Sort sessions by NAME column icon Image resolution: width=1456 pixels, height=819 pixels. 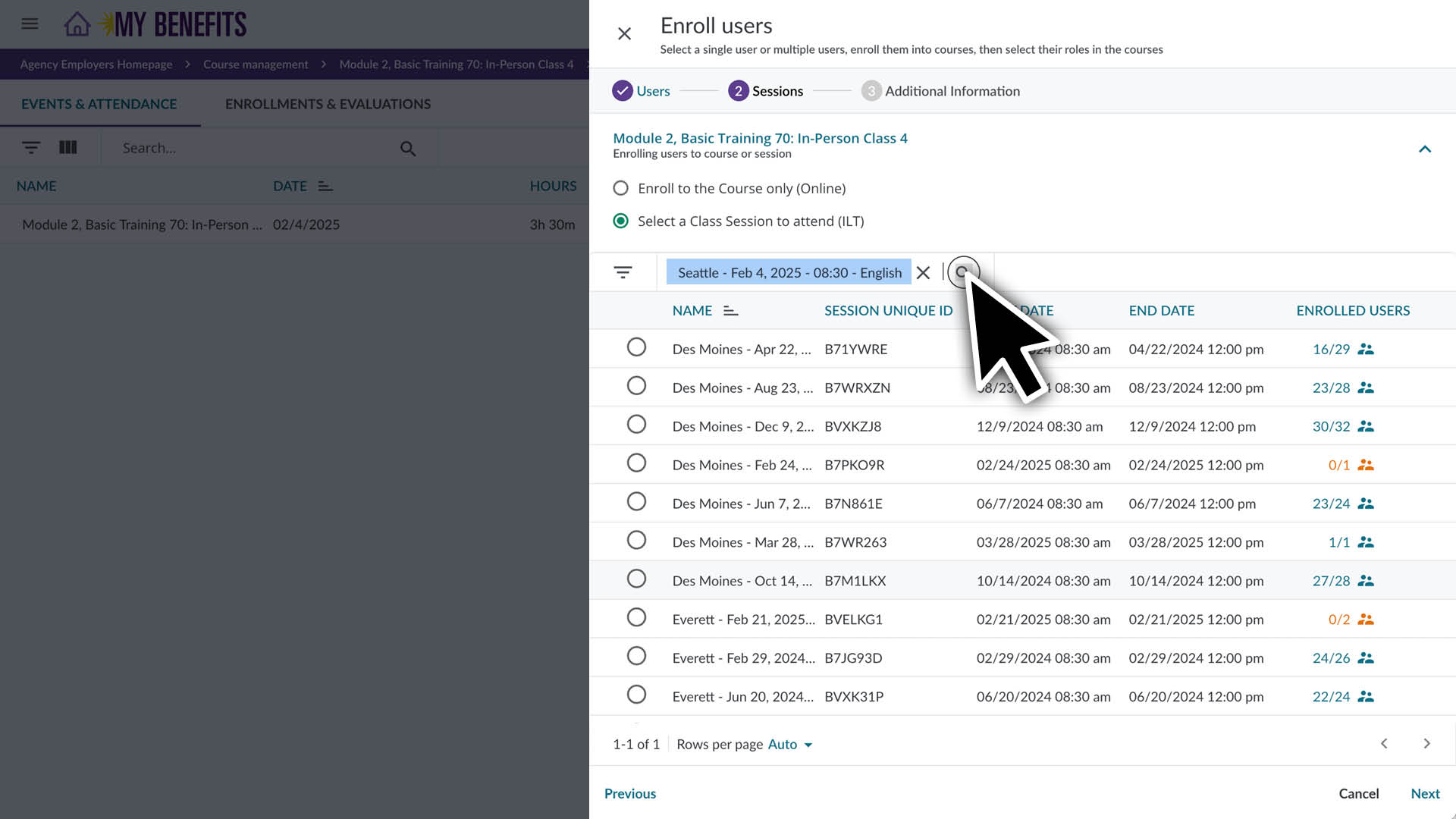coord(730,311)
